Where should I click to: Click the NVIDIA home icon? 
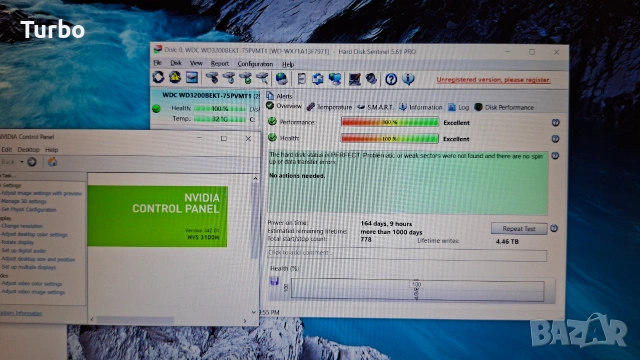[52, 162]
